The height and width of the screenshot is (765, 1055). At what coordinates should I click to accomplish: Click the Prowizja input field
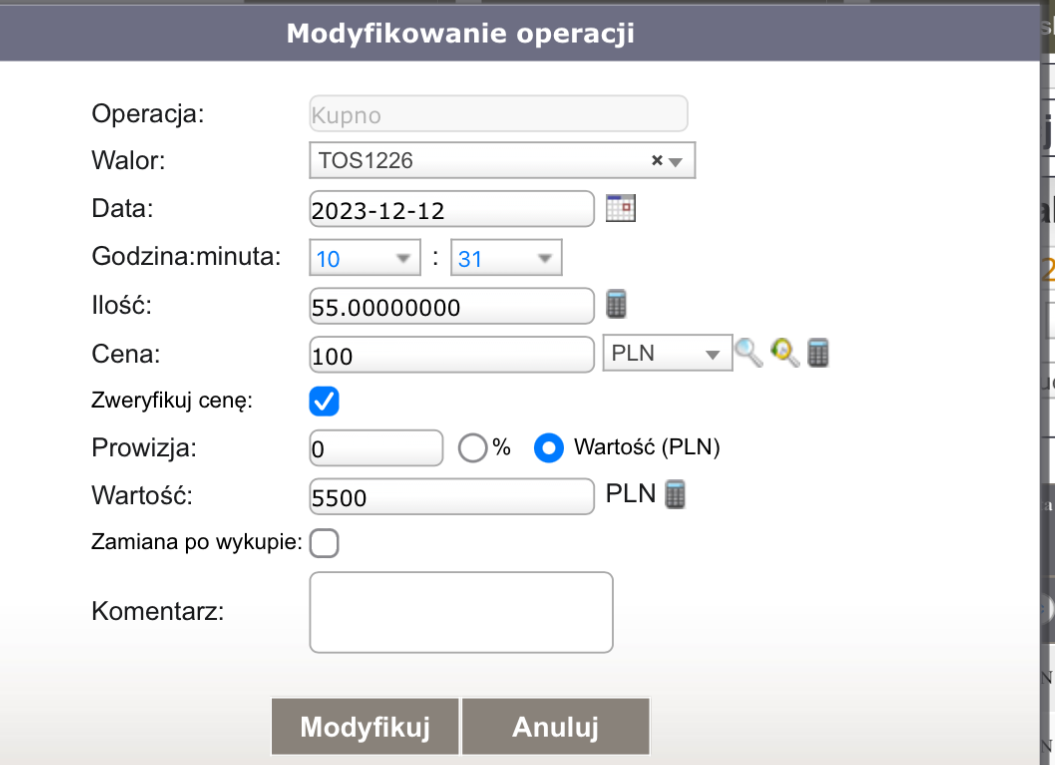coord(376,449)
